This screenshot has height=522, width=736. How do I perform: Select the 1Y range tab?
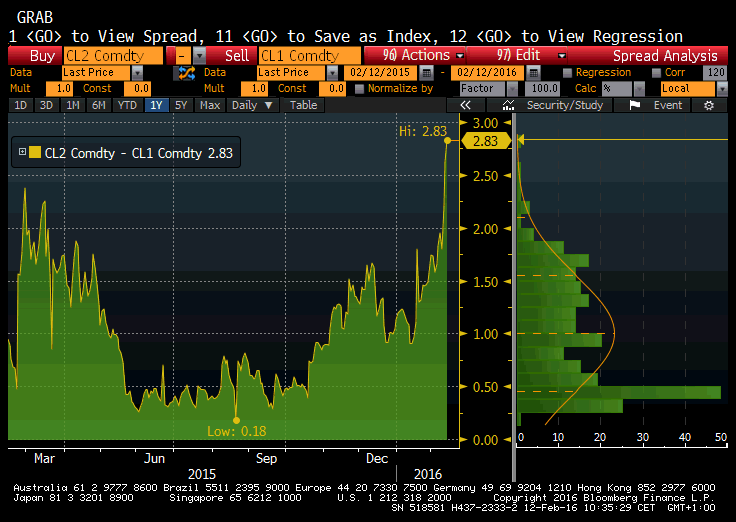point(156,105)
